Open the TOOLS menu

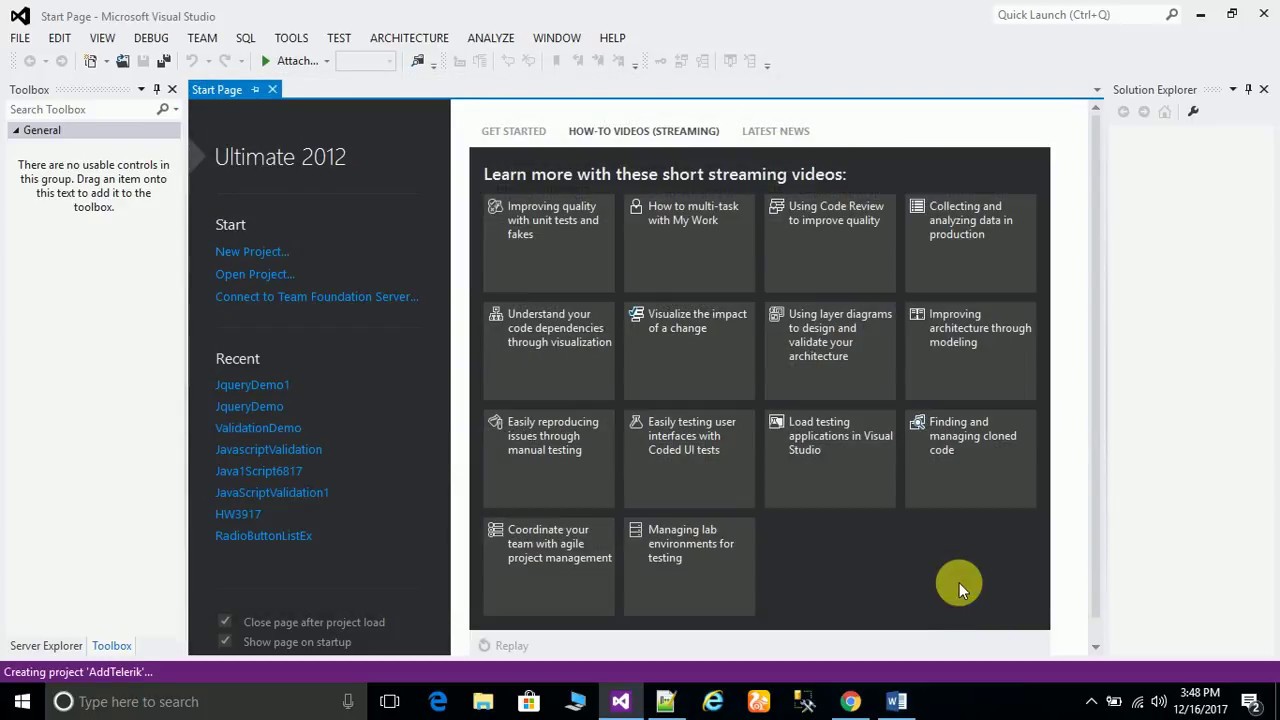pos(291,38)
